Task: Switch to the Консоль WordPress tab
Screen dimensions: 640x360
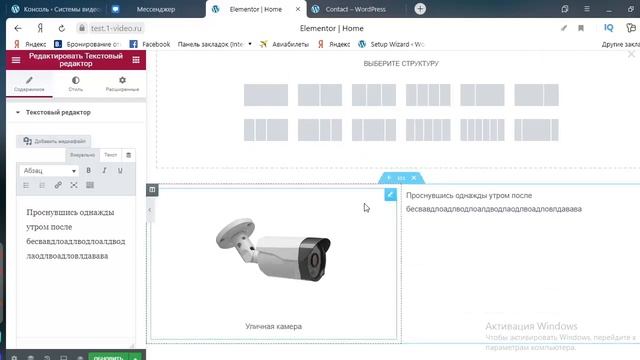Action: click(56, 9)
